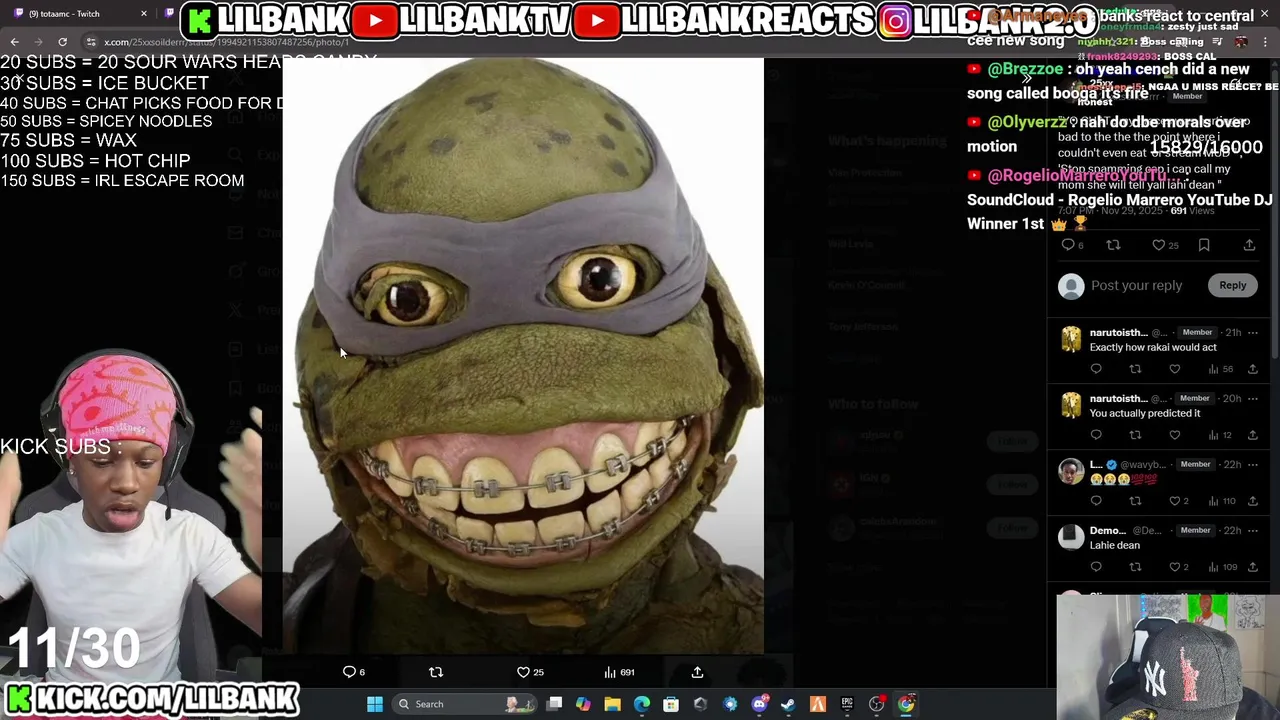1280x720 pixels.
Task: Open more options on @wavyb reply
Action: pyautogui.click(x=1253, y=465)
